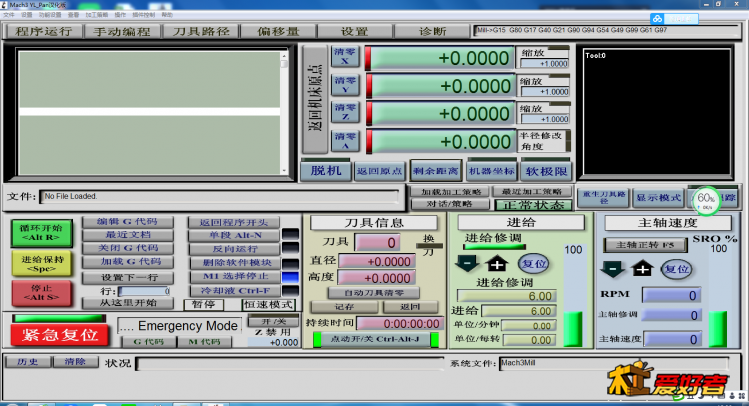Switch to 诊断 diagnostics tab
Image resolution: width=749 pixels, height=406 pixels.
pyautogui.click(x=432, y=32)
